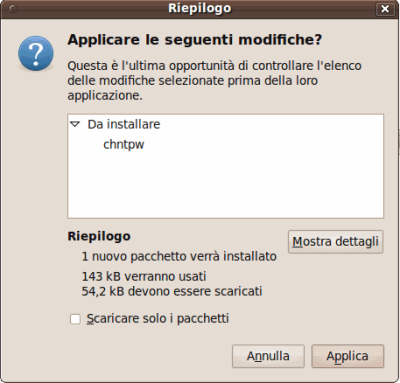Click the Riepilogo title bar text
The height and width of the screenshot is (383, 400).
point(199,8)
